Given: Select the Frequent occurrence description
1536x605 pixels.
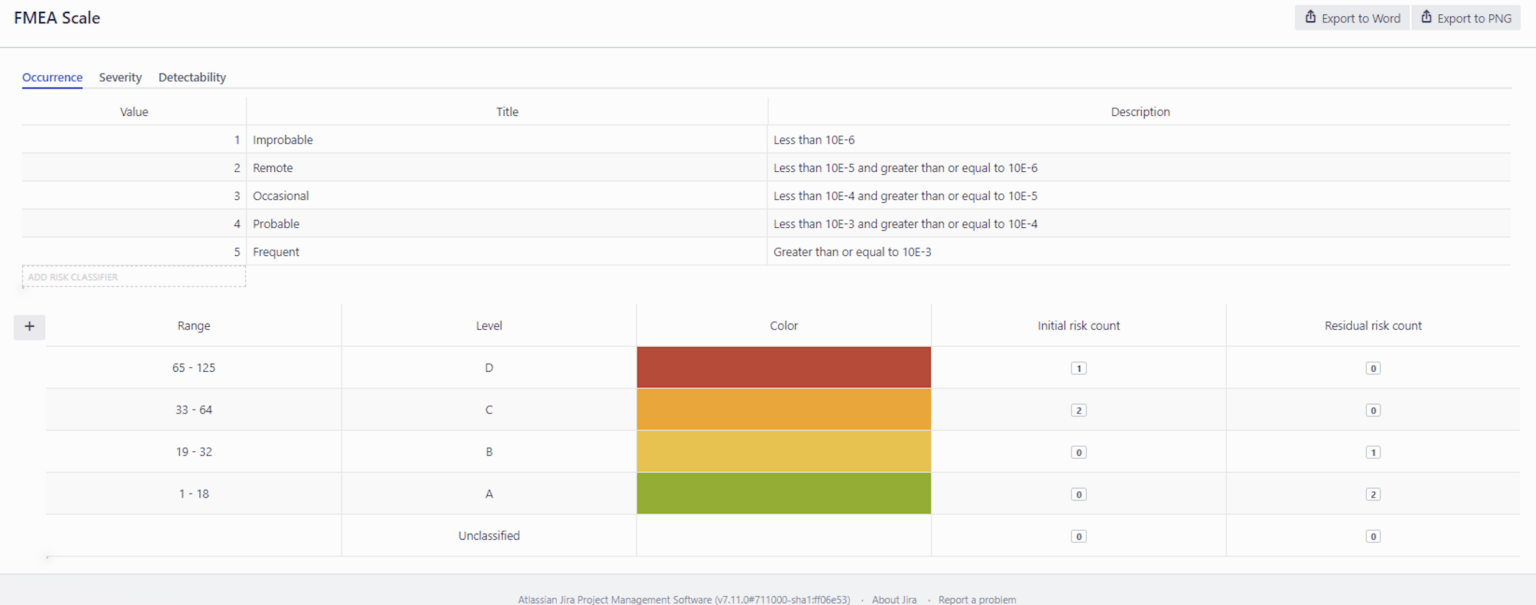Looking at the screenshot, I should click(x=852, y=251).
